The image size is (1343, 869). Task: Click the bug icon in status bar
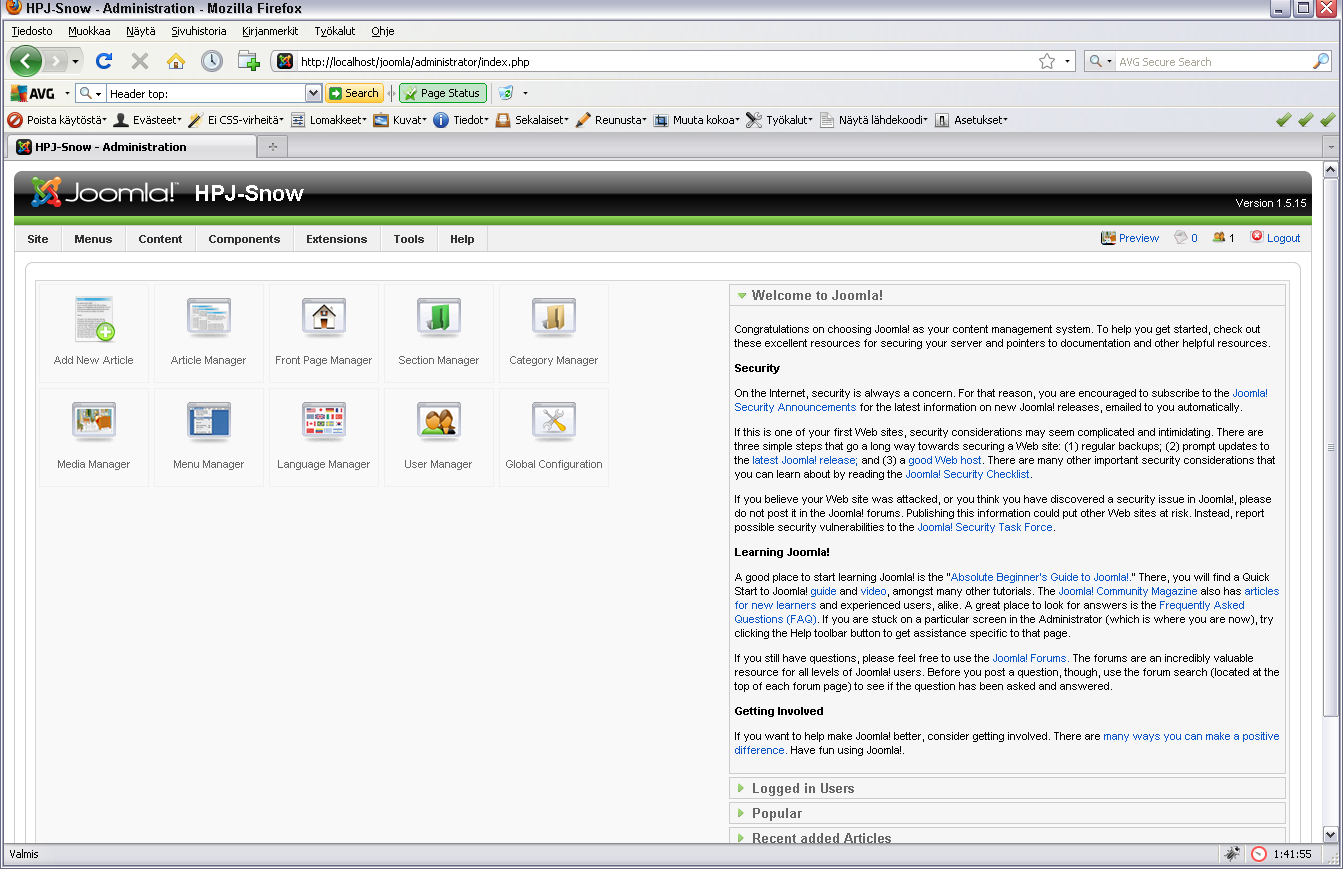click(1233, 854)
